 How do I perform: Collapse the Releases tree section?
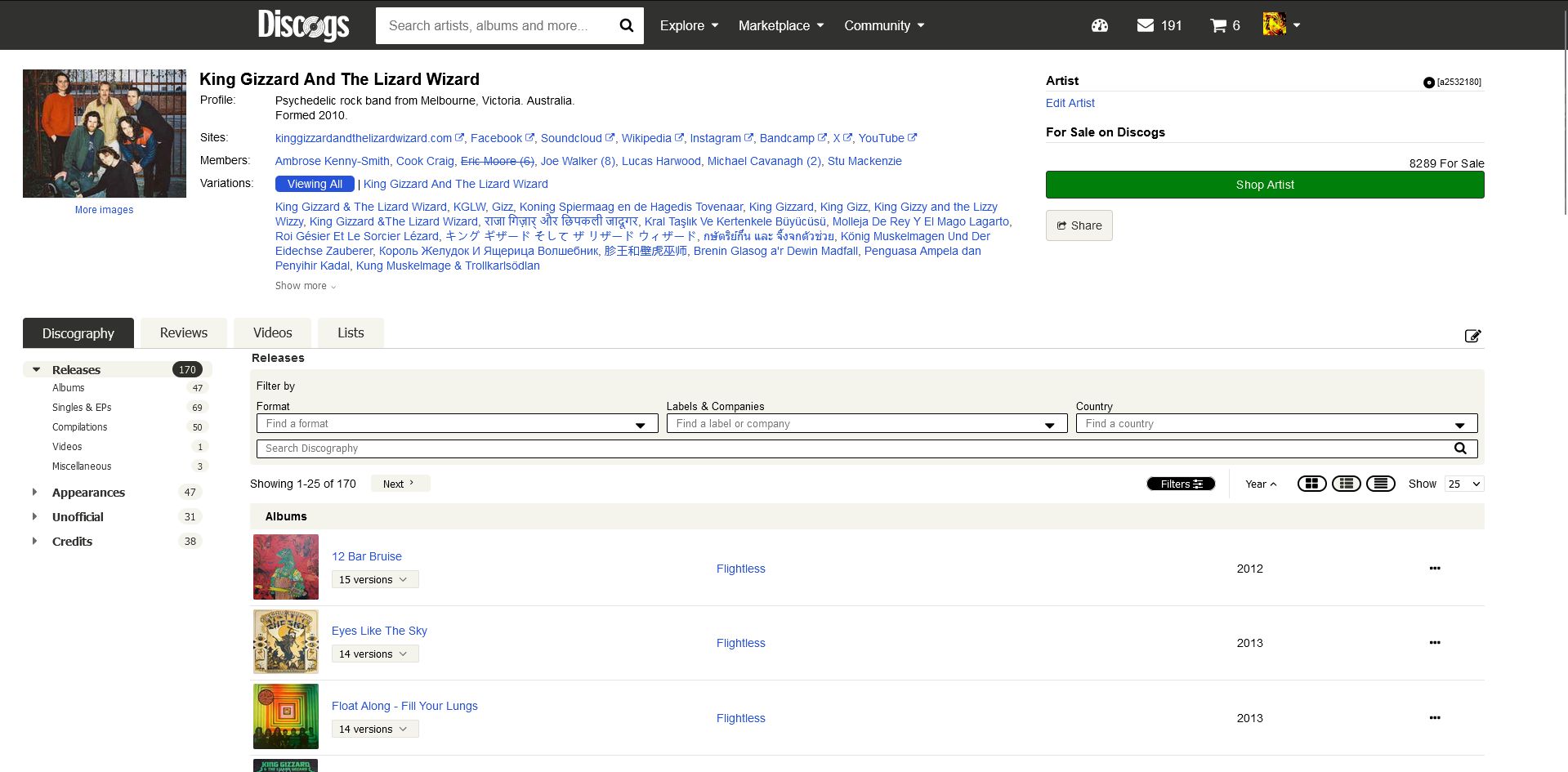[x=36, y=369]
